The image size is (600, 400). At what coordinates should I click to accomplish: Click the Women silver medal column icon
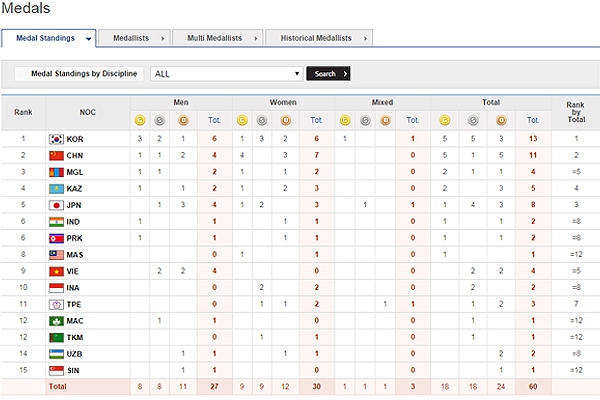pos(262,121)
